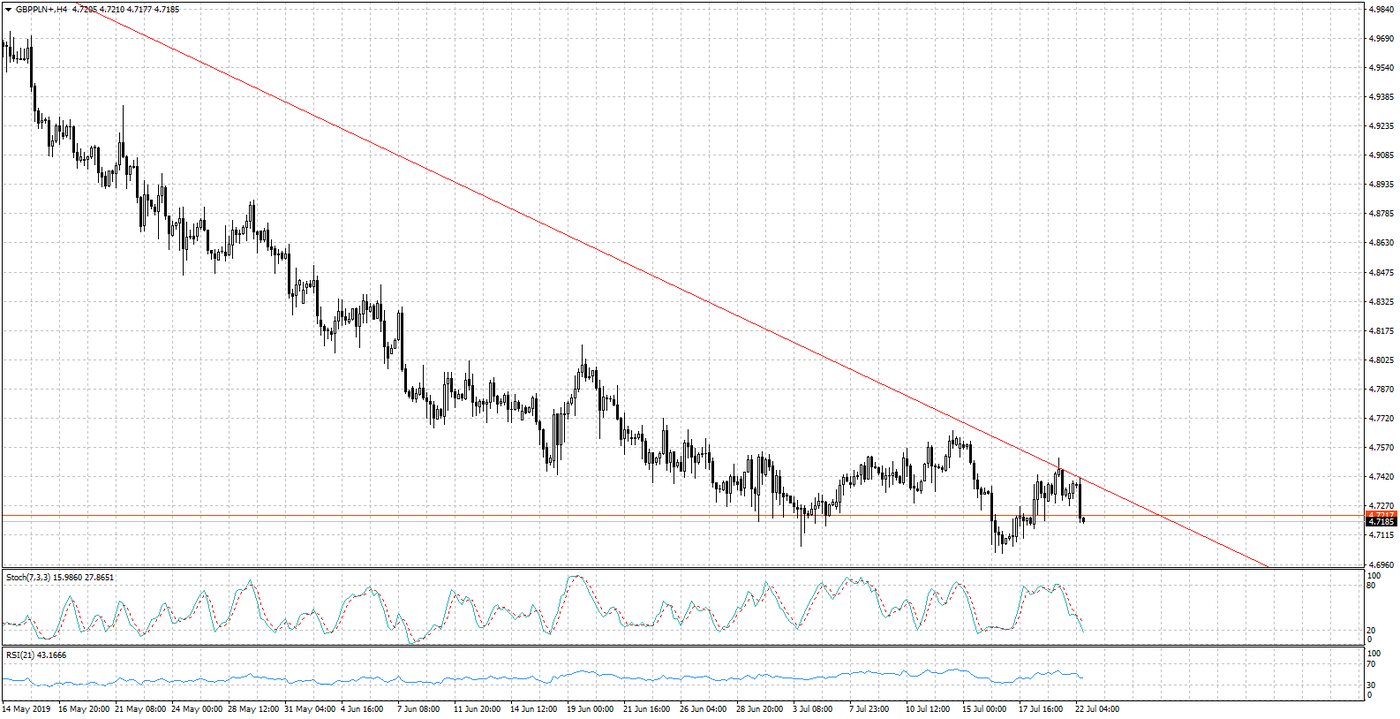Click the 70 level on RSI scale
Screen dimensions: 1400x719
[1373, 663]
